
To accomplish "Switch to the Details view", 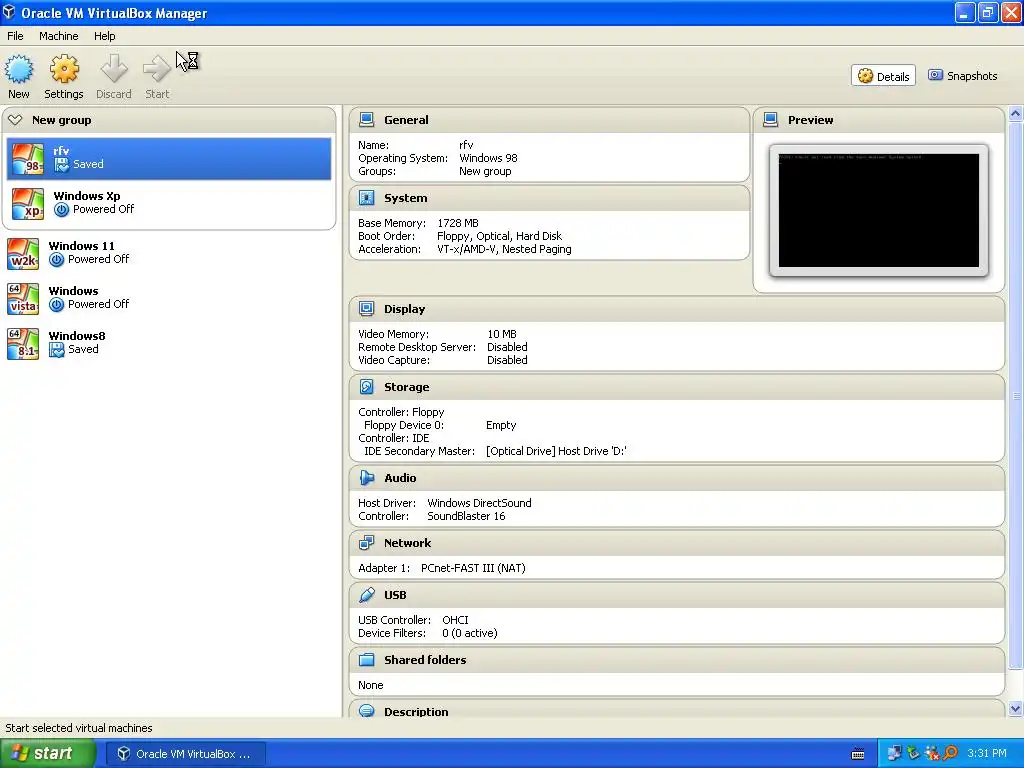I will tap(883, 76).
